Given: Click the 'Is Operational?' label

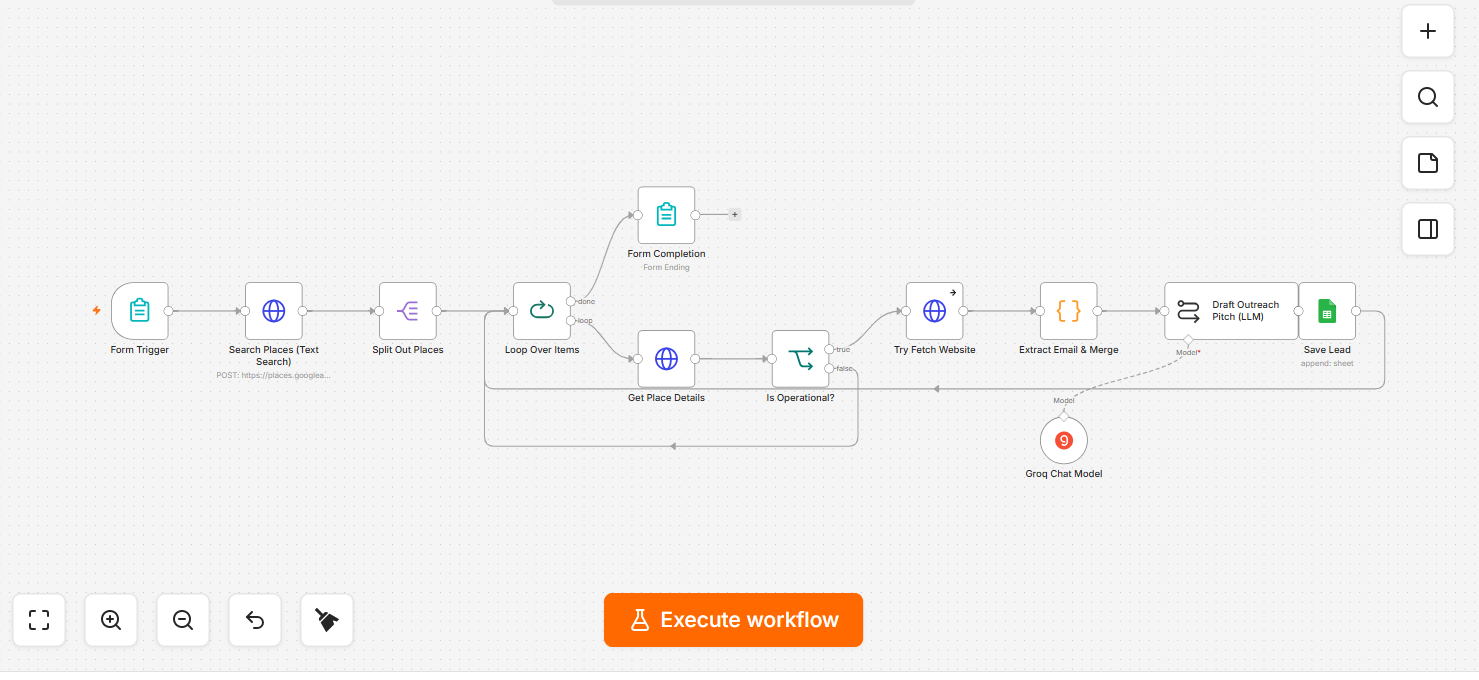Looking at the screenshot, I should coord(800,397).
